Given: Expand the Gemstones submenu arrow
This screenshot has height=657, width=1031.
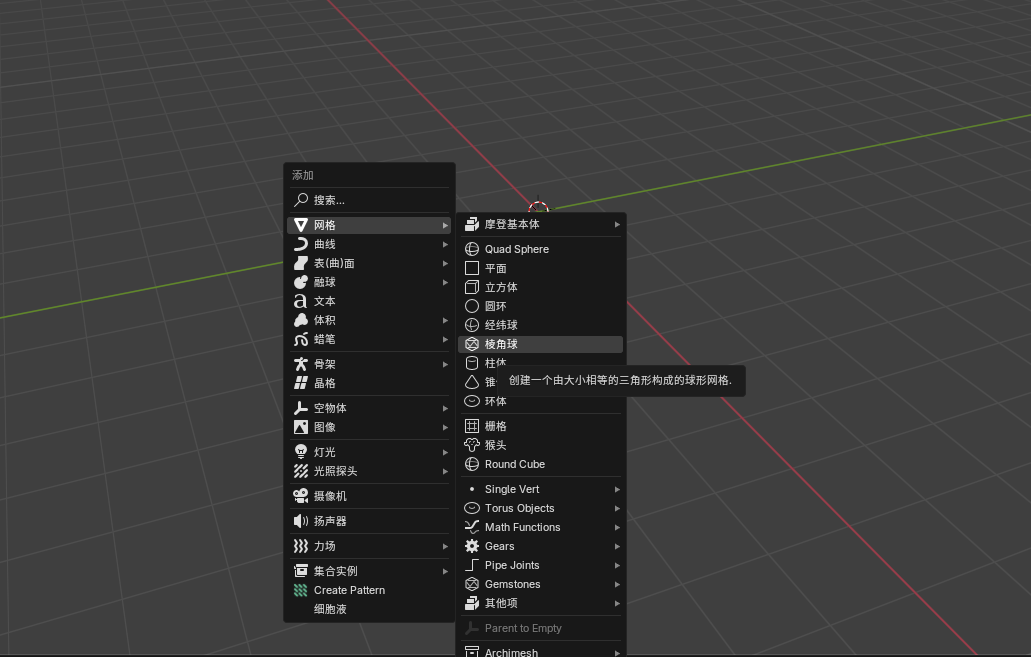Looking at the screenshot, I should [x=617, y=584].
